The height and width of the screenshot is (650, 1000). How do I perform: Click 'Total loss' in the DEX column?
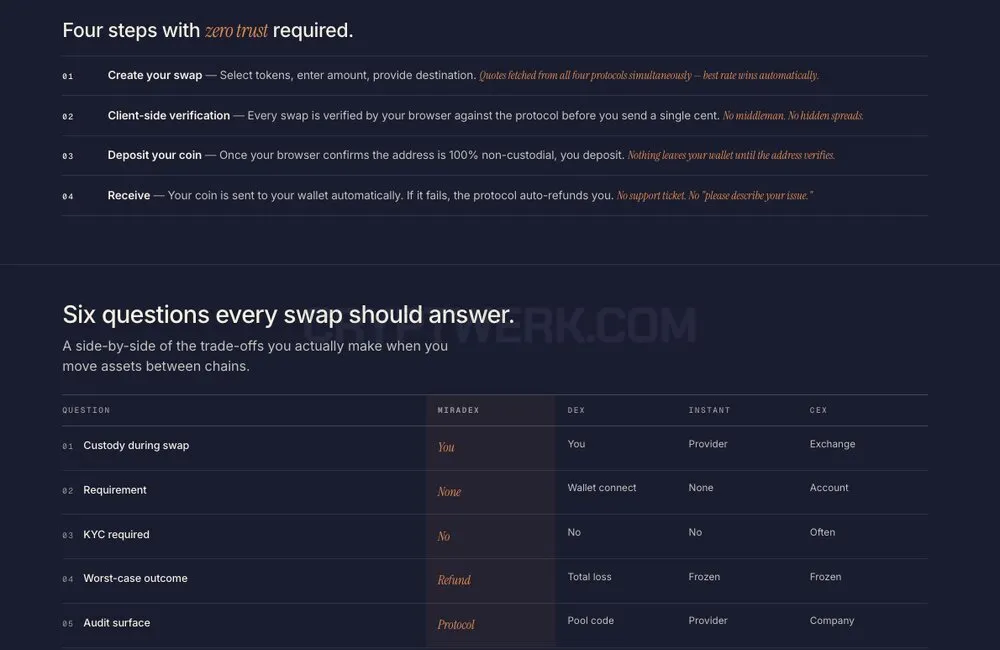pyautogui.click(x=589, y=577)
